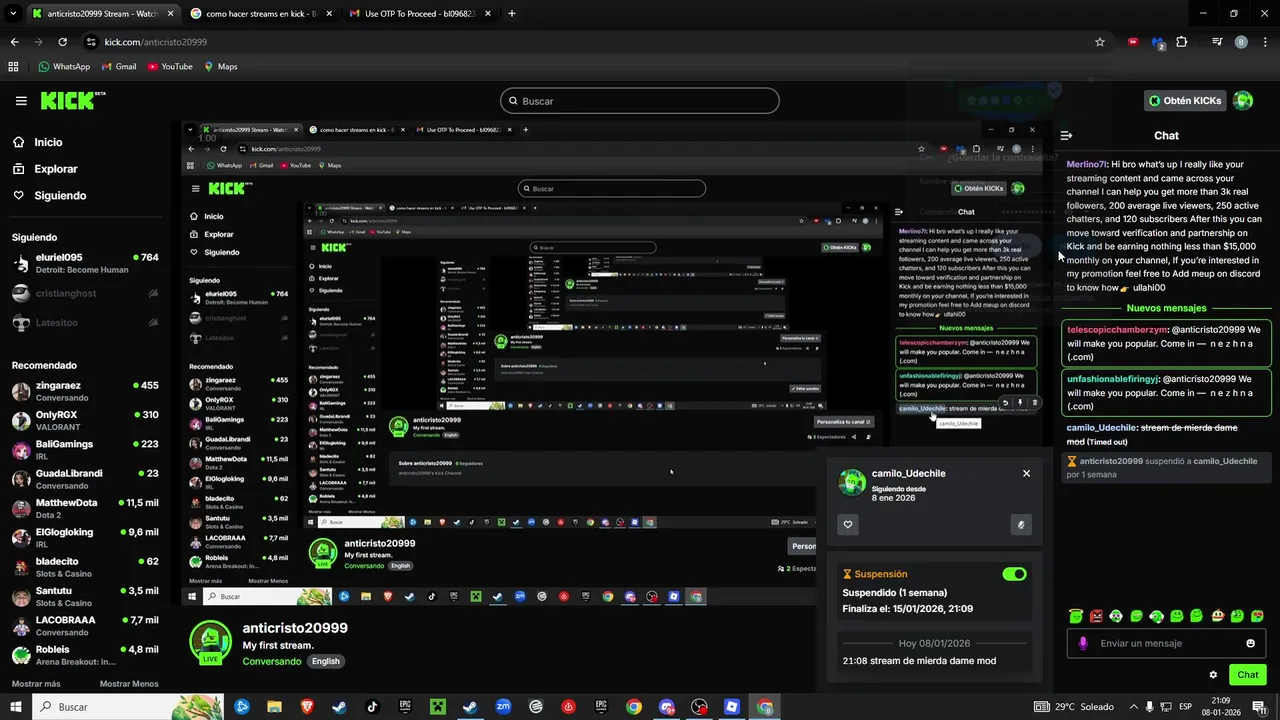Send message with green Chat button
The image size is (1280, 720).
(1247, 675)
